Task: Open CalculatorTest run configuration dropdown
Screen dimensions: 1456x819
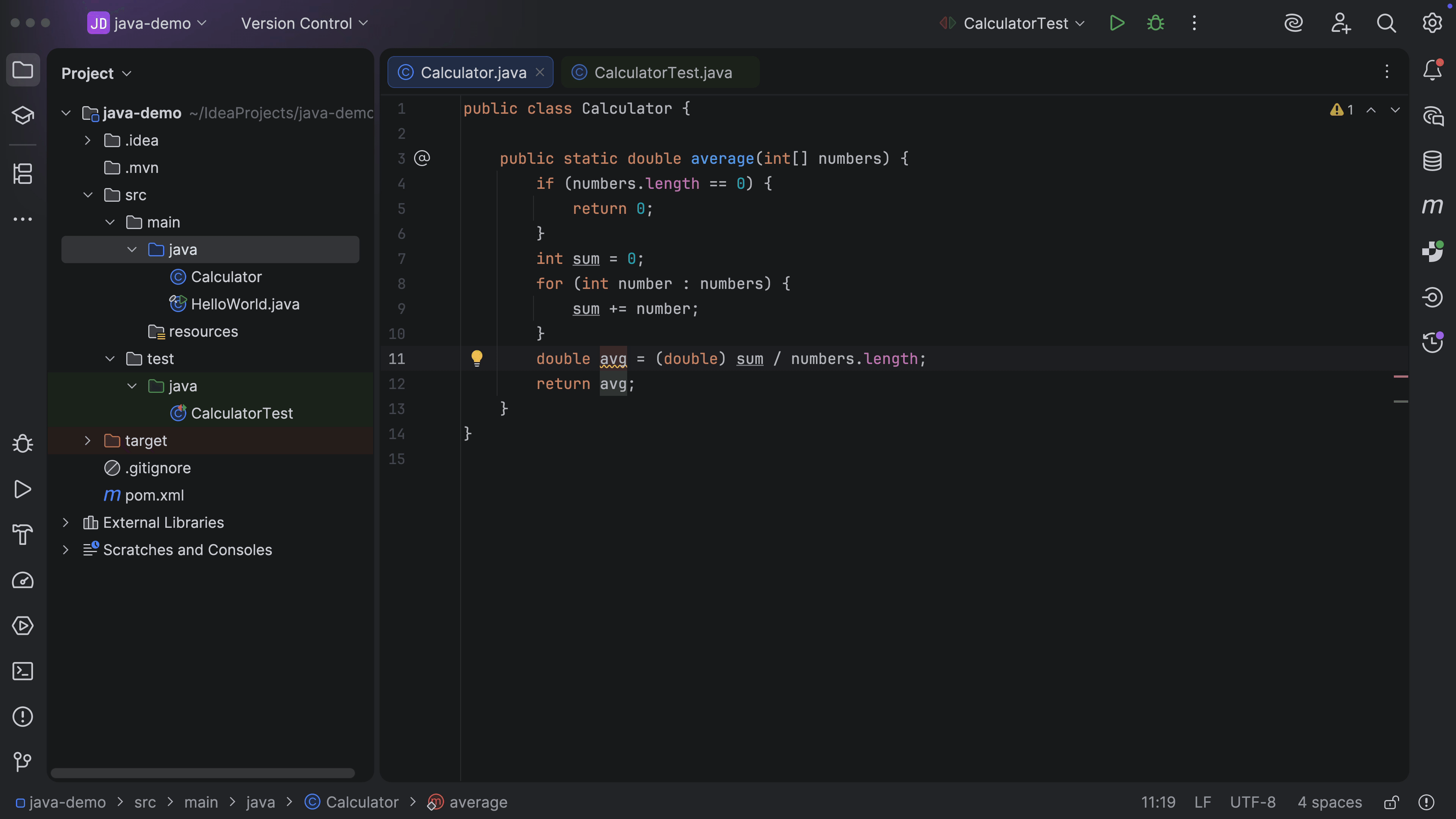Action: [x=1023, y=23]
